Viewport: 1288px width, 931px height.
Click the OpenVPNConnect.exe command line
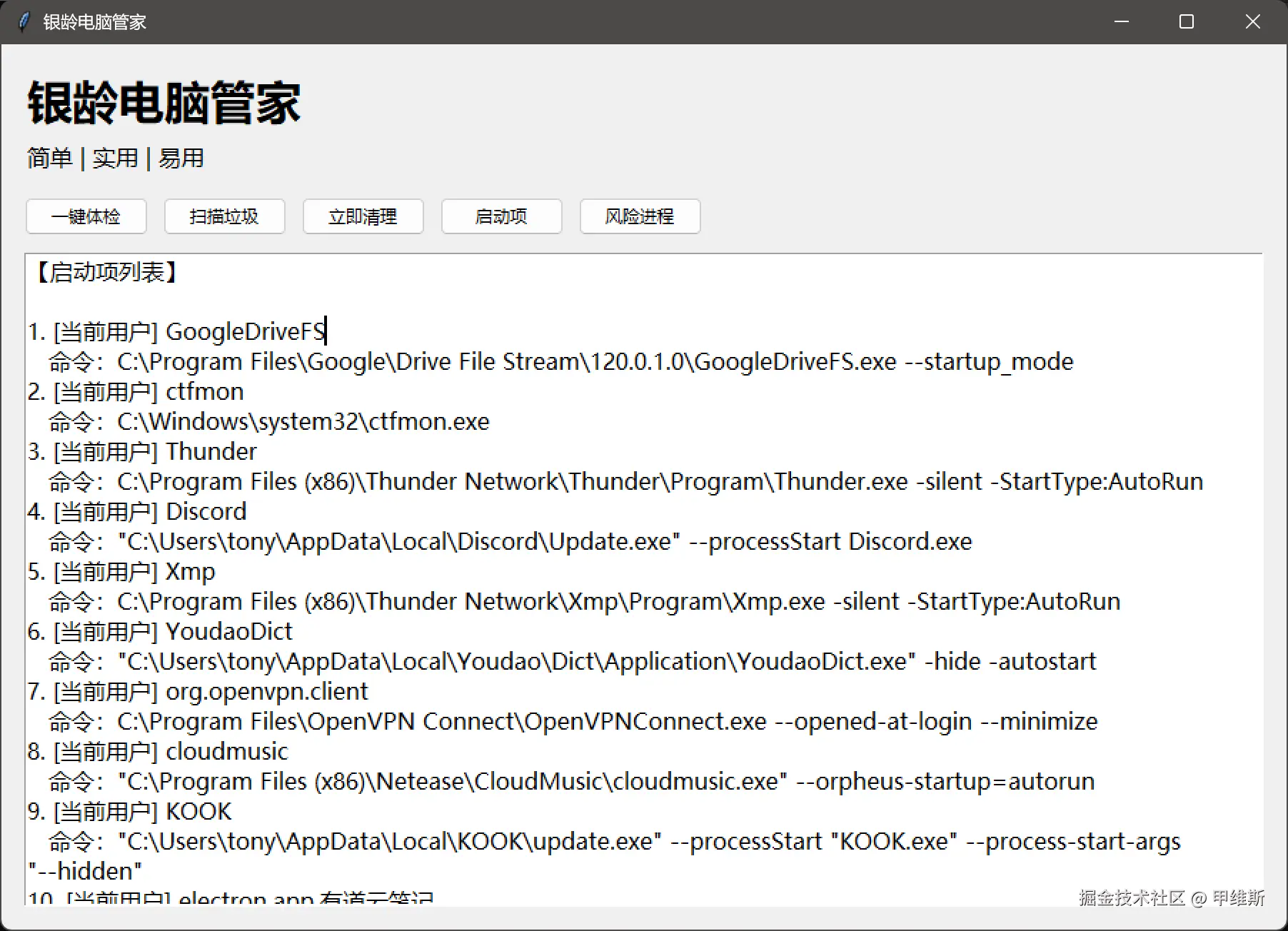573,722
